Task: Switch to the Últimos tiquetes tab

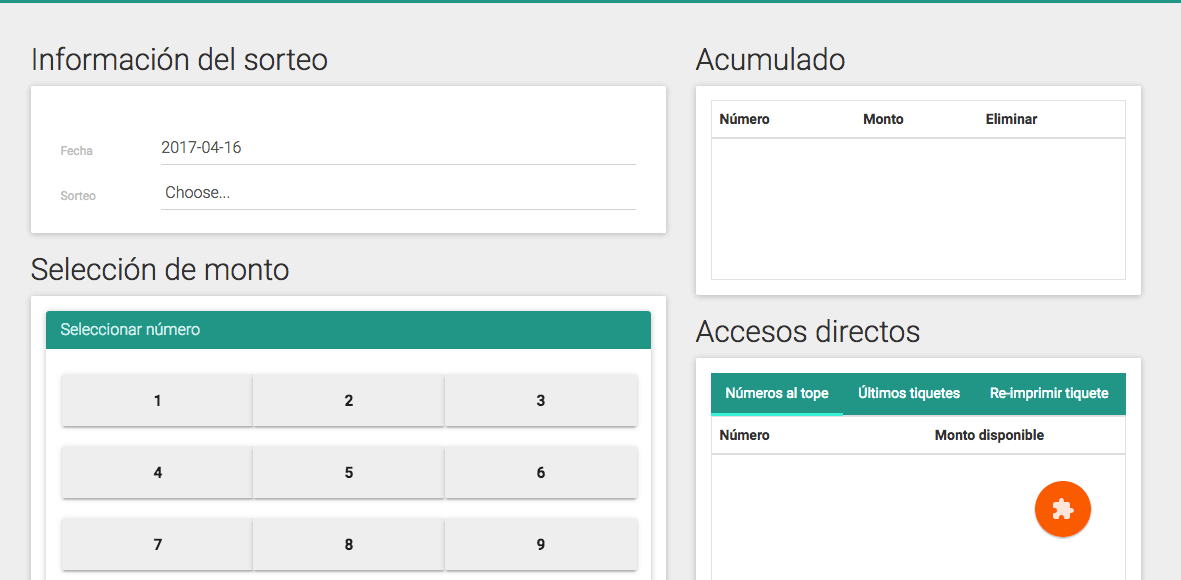Action: pos(908,394)
